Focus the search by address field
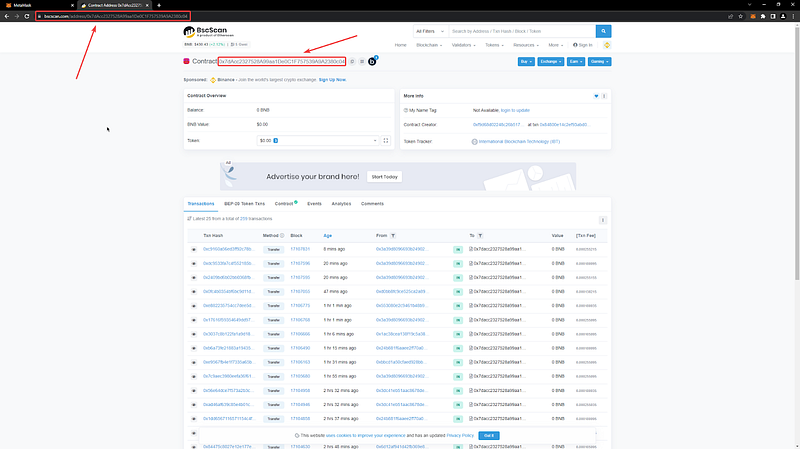Image resolution: width=800 pixels, height=449 pixels. [x=522, y=31]
